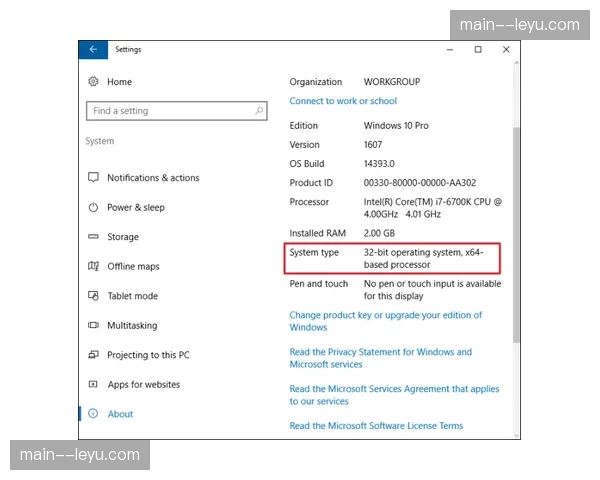The height and width of the screenshot is (480, 600).
Task: Click the search magnifier in Find a setting
Action: (259, 111)
